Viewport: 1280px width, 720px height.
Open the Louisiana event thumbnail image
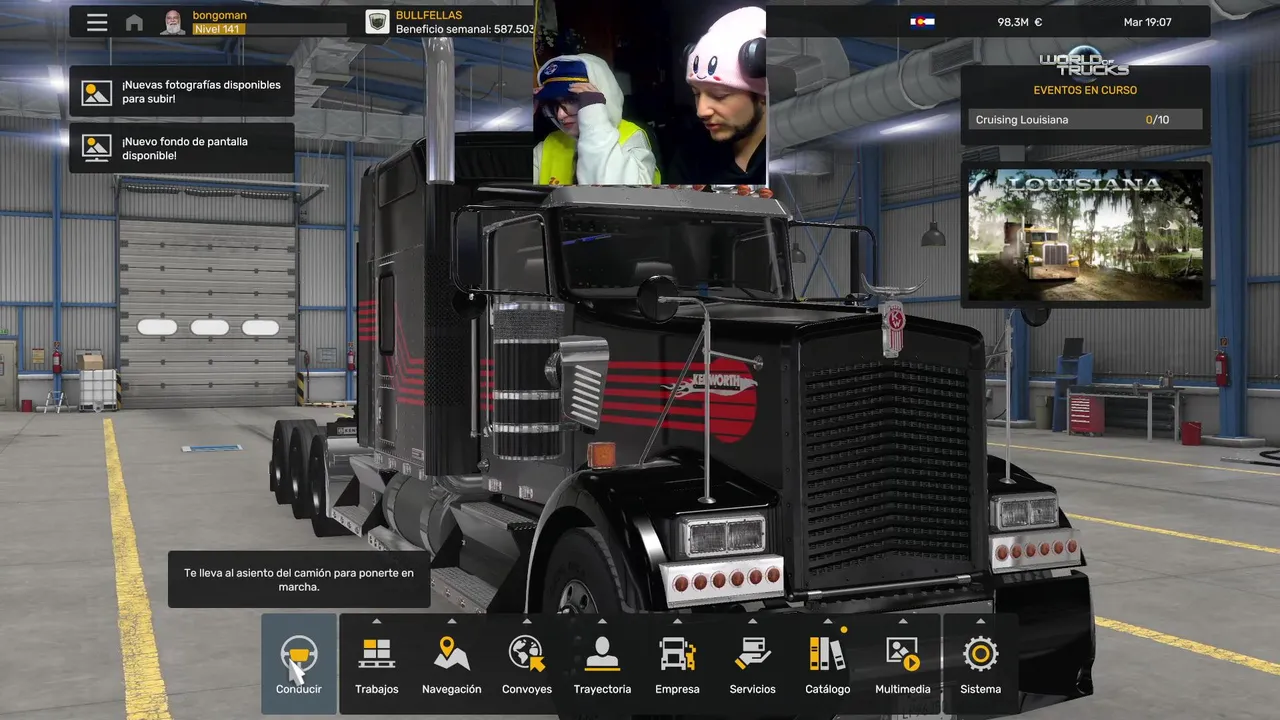coord(1085,236)
